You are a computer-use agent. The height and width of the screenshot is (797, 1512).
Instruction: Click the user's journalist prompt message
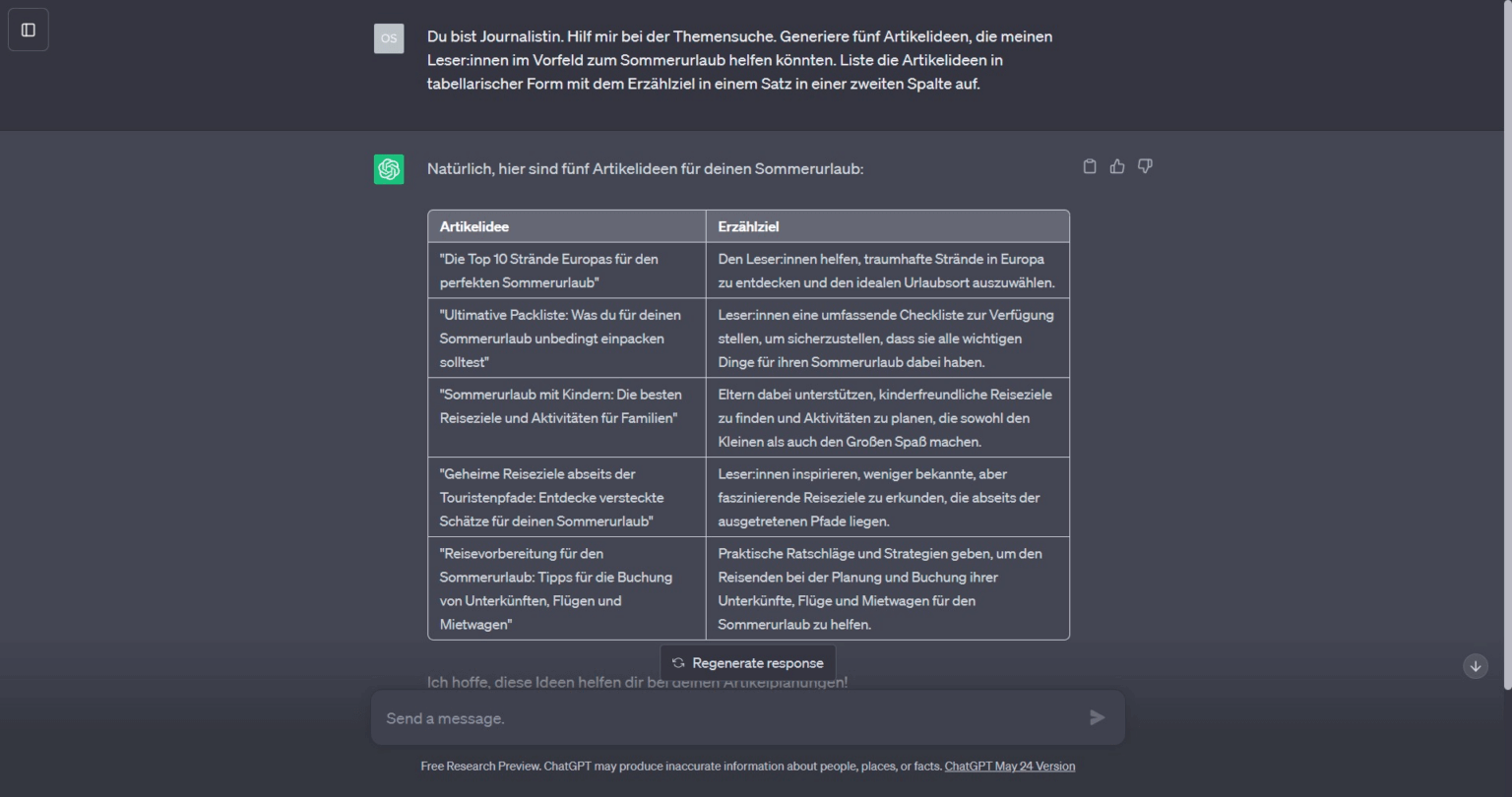click(738, 60)
